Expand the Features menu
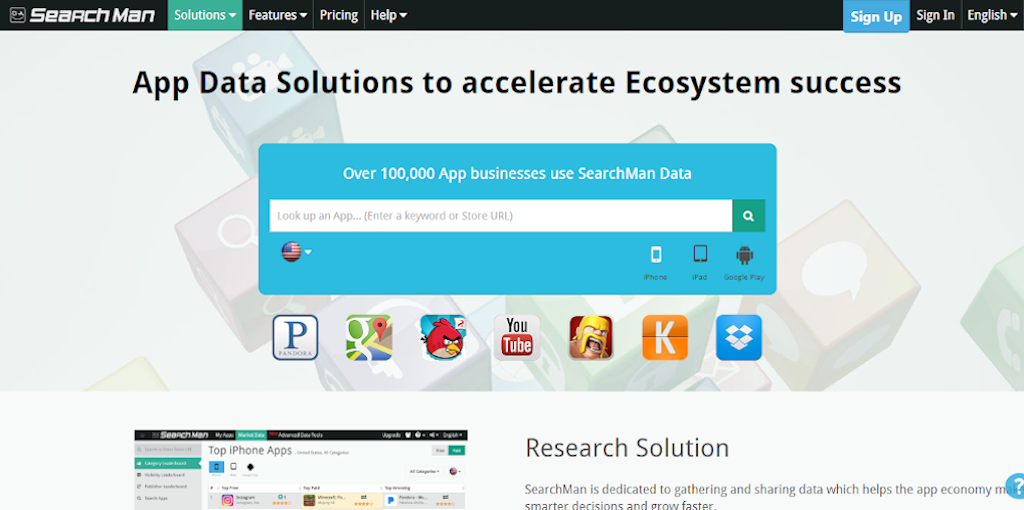 tap(278, 15)
